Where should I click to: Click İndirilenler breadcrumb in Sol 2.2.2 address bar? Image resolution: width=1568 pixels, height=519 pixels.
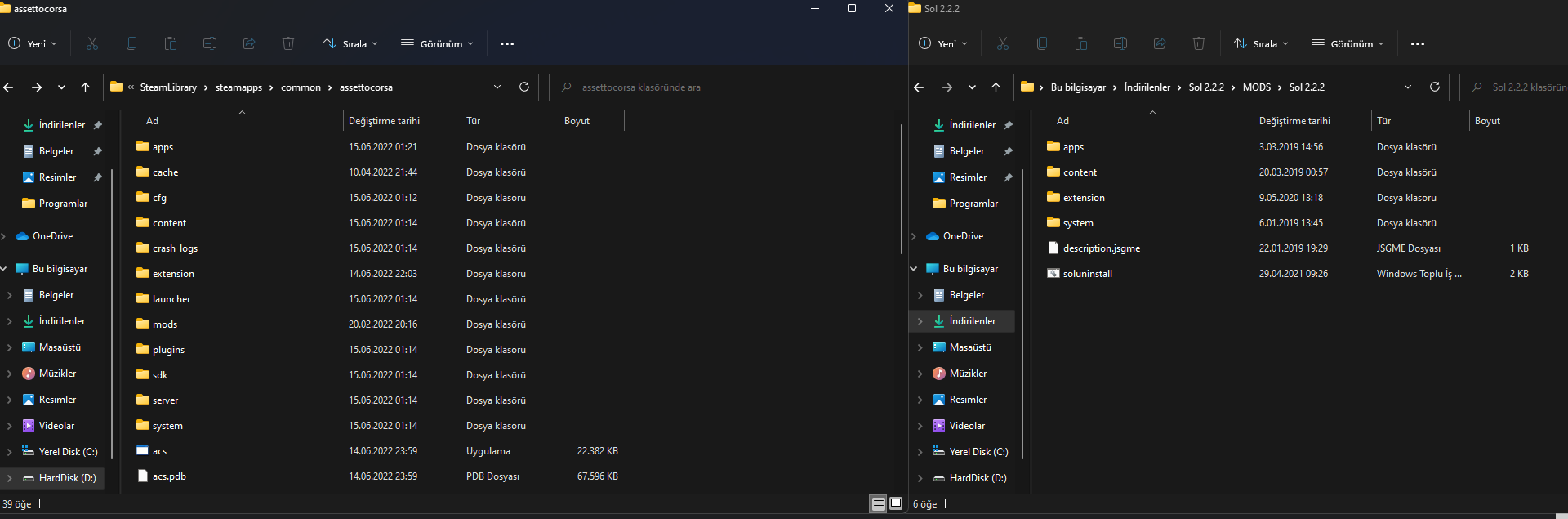(x=1147, y=87)
